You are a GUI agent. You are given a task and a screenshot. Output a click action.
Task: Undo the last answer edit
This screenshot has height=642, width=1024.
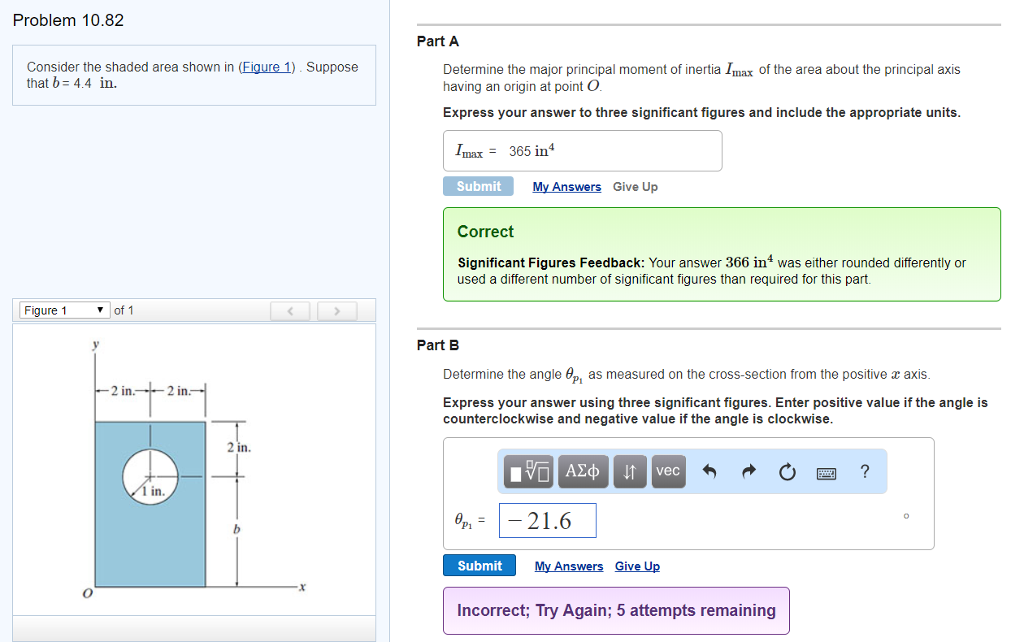(x=709, y=472)
